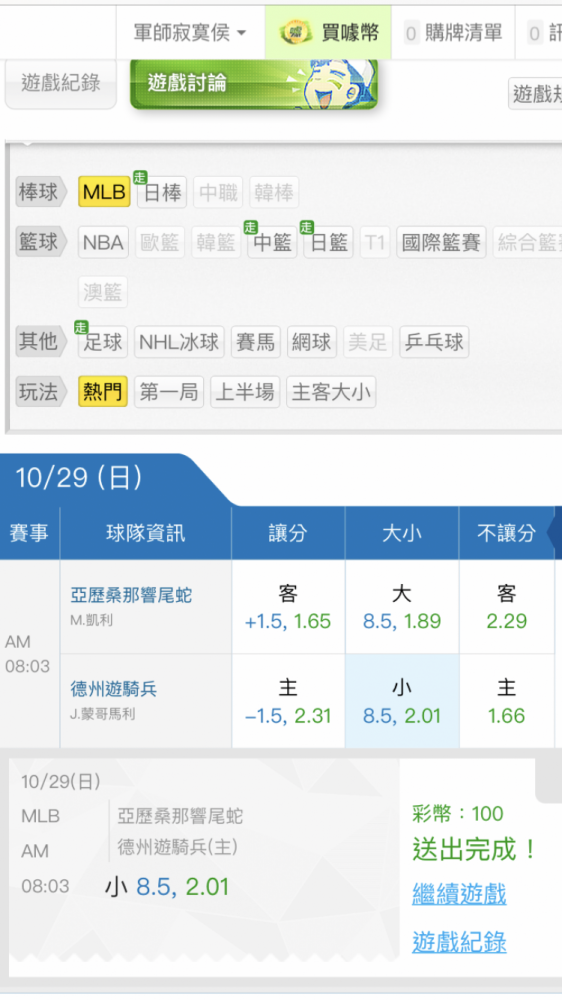Open 亞歷桑那響尾蛇 team link in table

click(x=131, y=596)
